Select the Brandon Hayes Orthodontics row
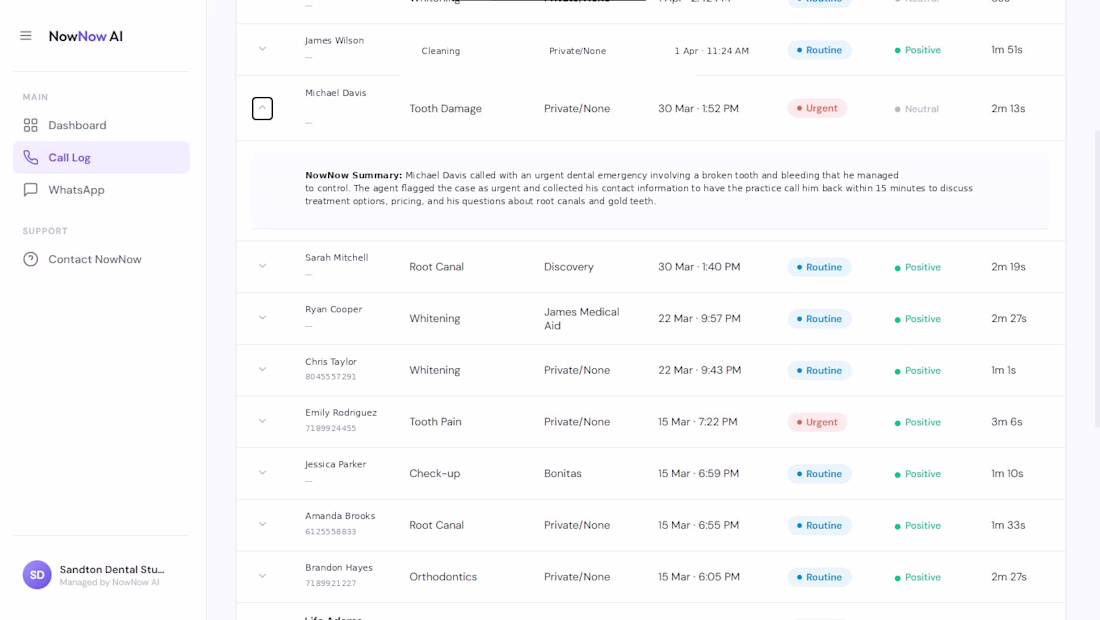The width and height of the screenshot is (1100, 620). click(x=650, y=577)
